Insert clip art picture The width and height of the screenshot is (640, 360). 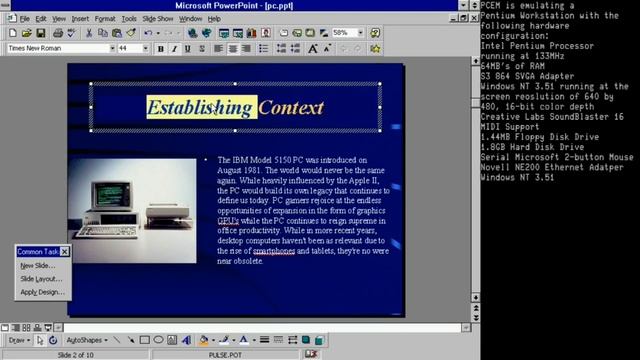click(x=266, y=33)
